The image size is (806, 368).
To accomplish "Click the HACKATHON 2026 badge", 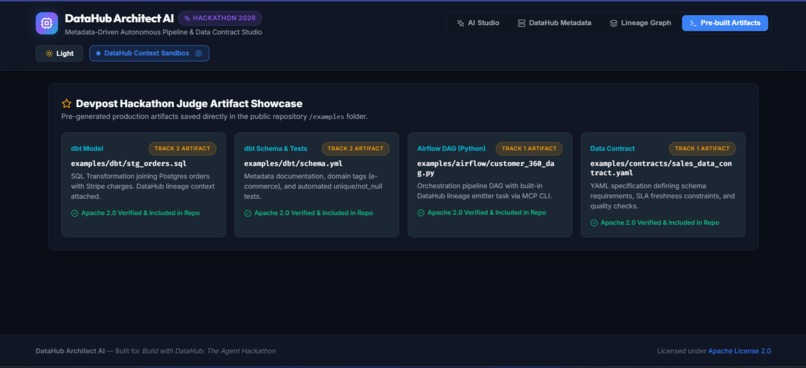I will 220,18.
